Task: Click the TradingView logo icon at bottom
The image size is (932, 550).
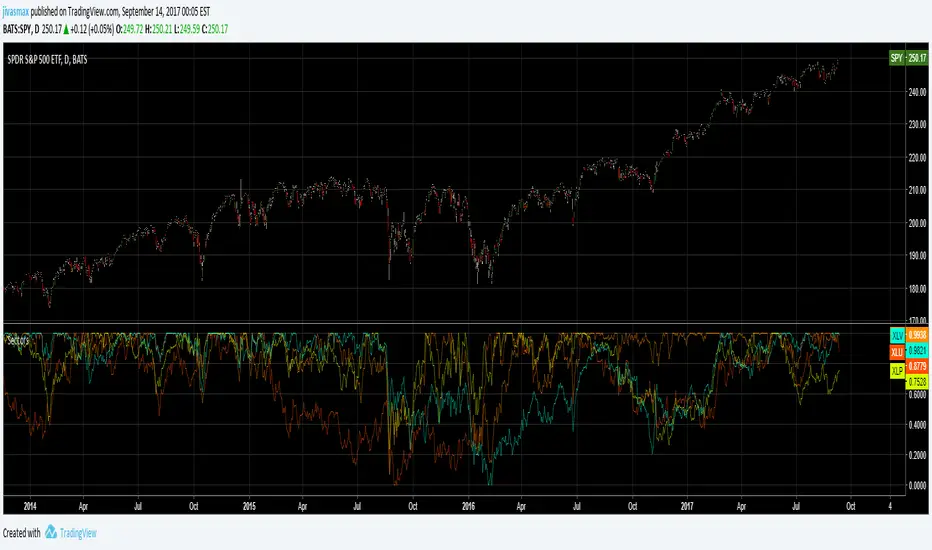Action: [51, 532]
